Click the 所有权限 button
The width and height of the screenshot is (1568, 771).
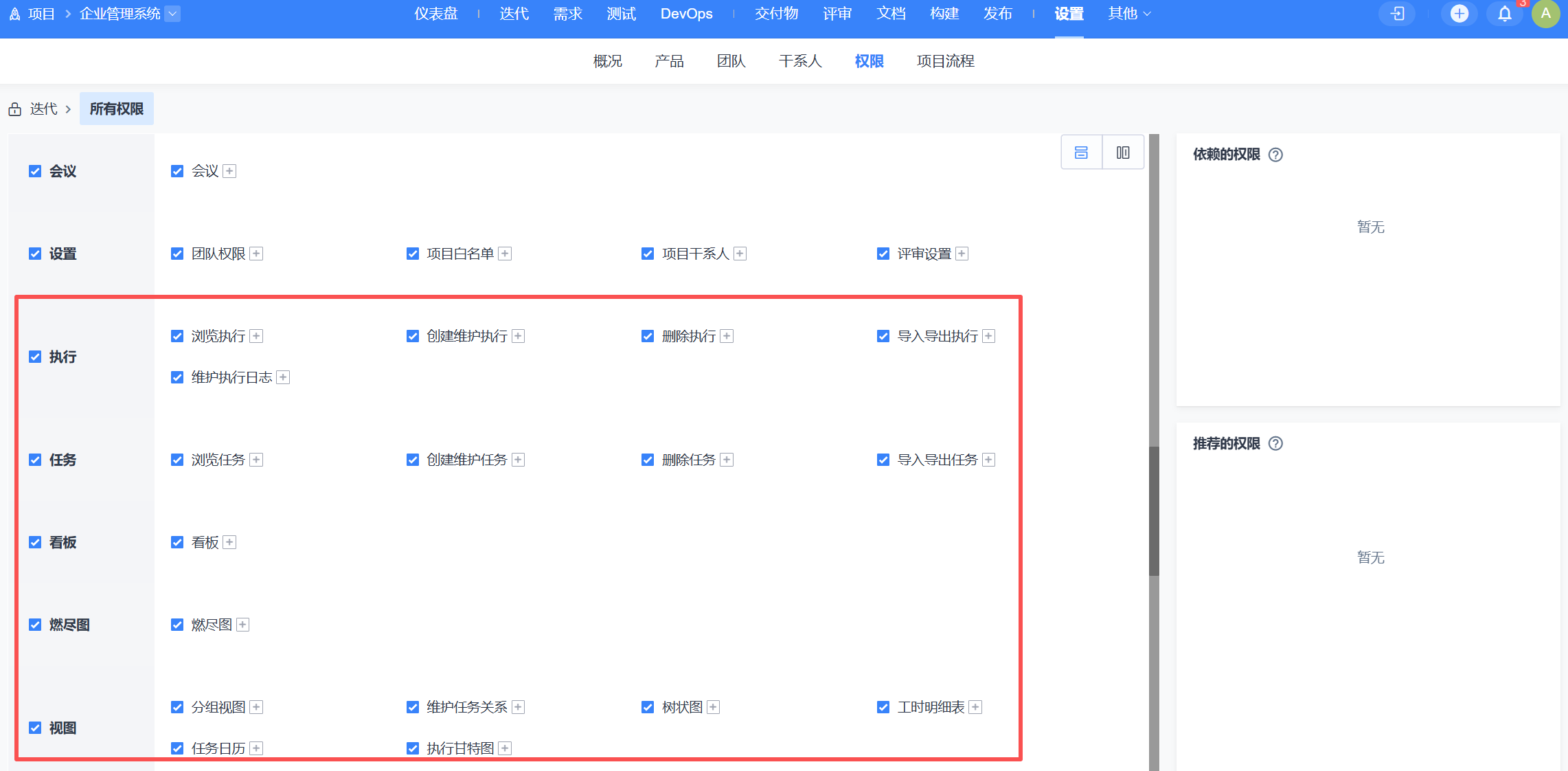tap(117, 109)
